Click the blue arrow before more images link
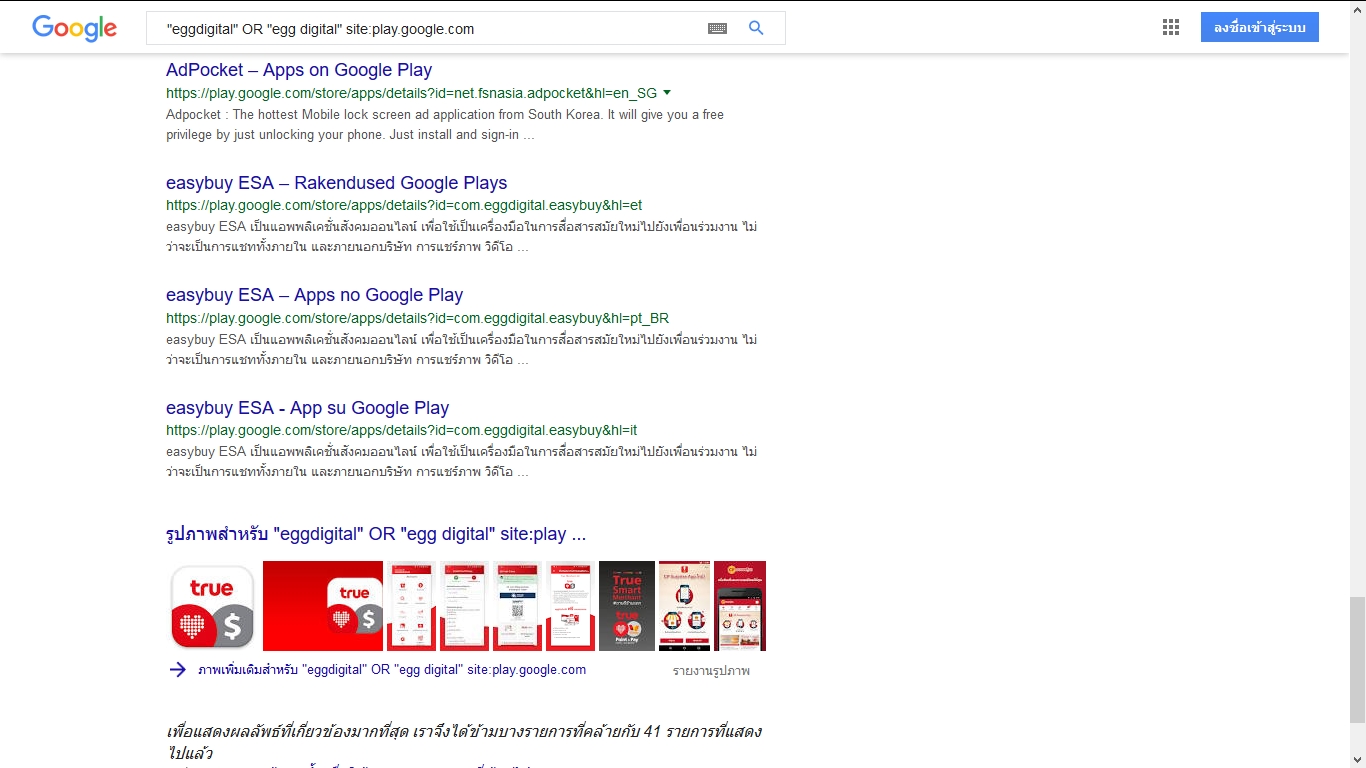 pos(177,670)
